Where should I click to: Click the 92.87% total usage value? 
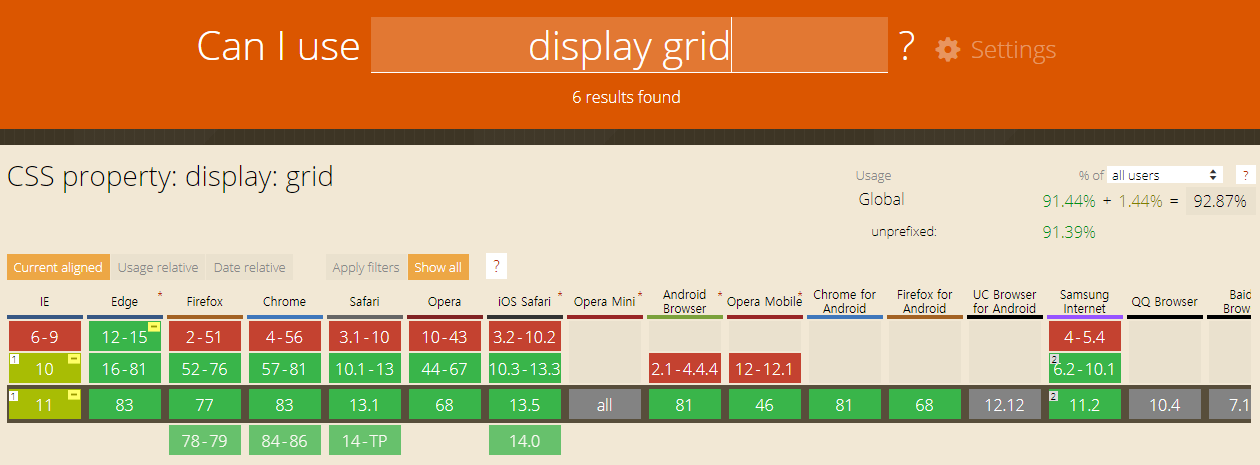pos(1219,201)
